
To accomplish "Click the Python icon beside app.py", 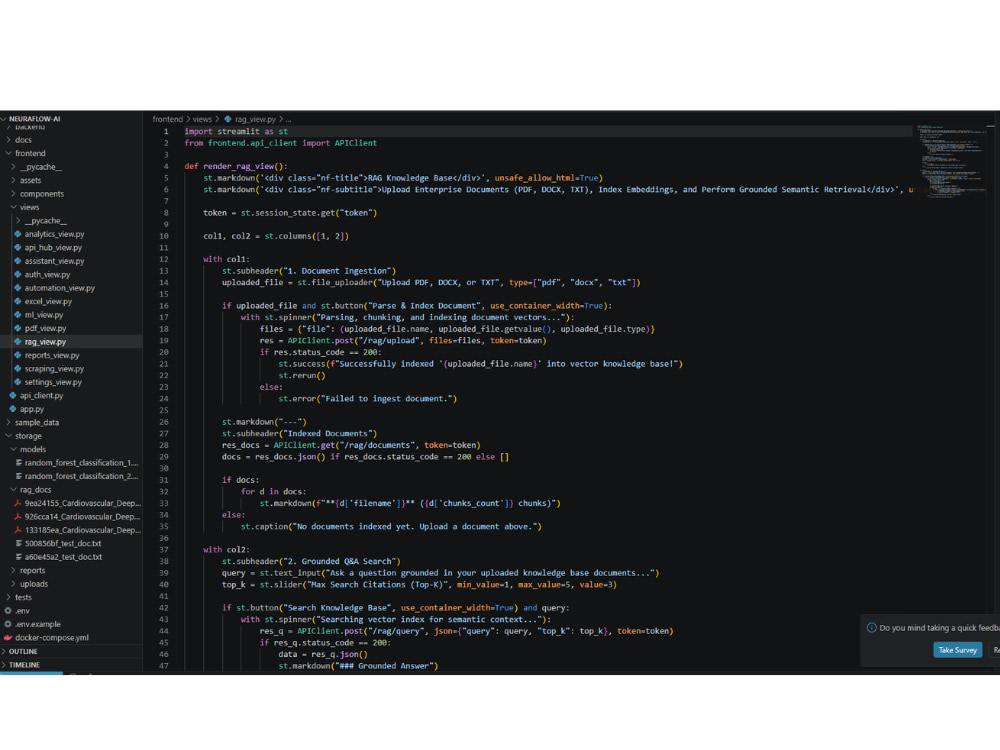I will point(13,409).
